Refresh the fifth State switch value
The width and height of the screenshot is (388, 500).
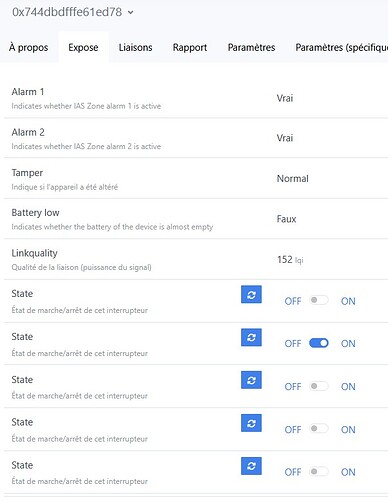[251, 466]
